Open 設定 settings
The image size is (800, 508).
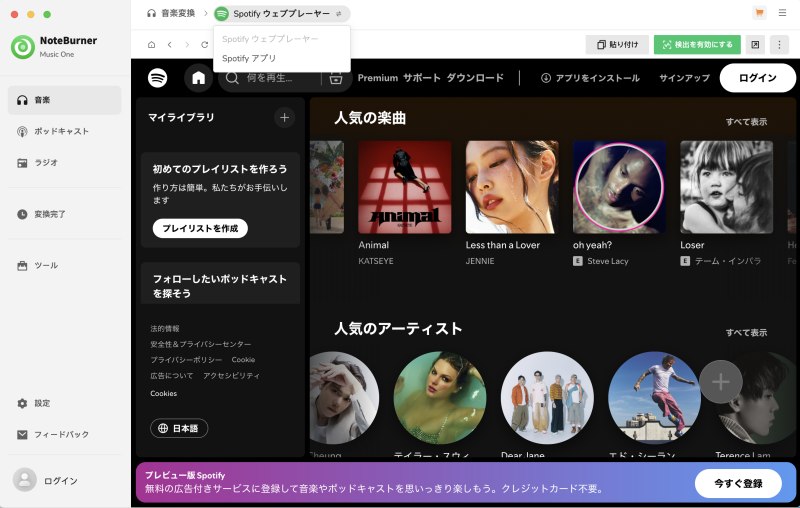click(64, 403)
